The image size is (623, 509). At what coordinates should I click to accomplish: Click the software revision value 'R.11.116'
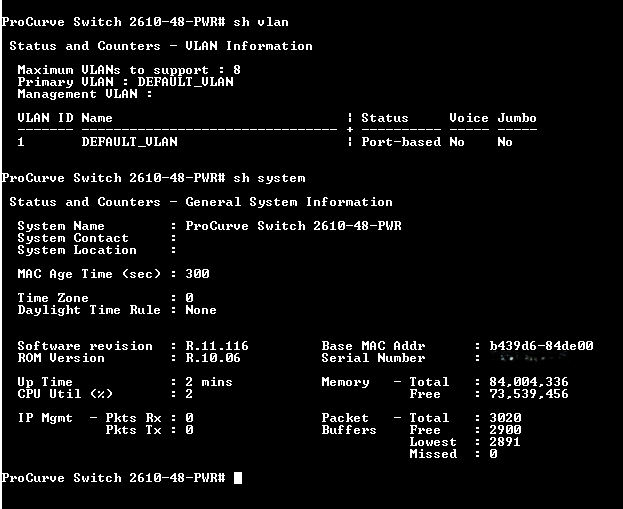click(x=217, y=346)
